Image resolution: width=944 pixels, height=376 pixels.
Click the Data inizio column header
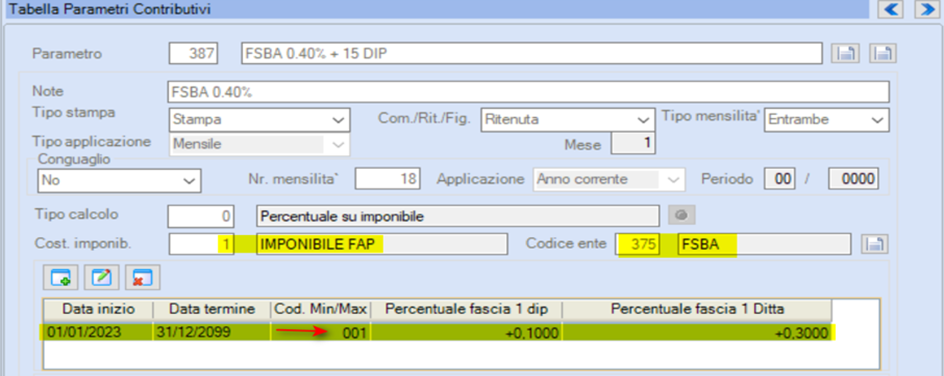(x=99, y=309)
